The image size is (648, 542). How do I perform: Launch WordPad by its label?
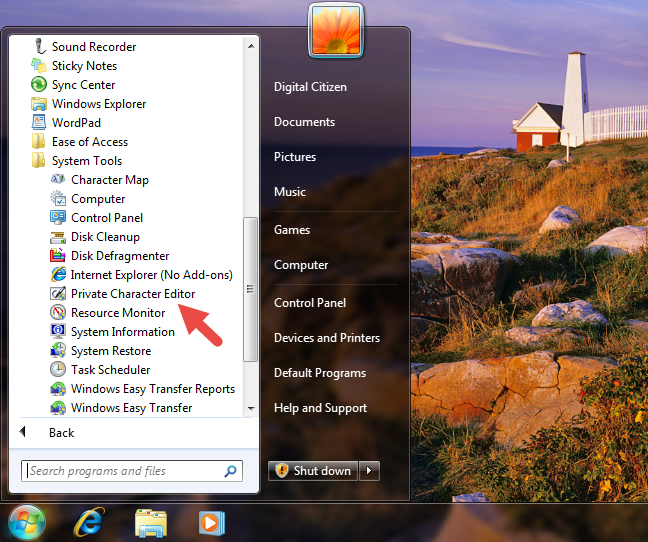[x=76, y=123]
